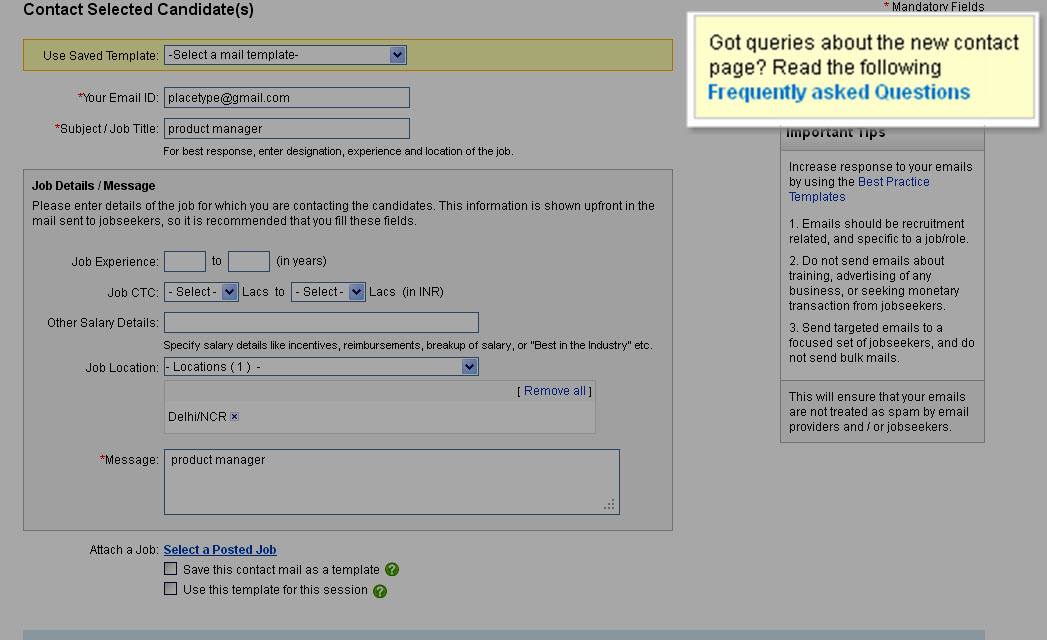The height and width of the screenshot is (640, 1047).
Task: Click inside the Message text area
Action: pos(390,482)
